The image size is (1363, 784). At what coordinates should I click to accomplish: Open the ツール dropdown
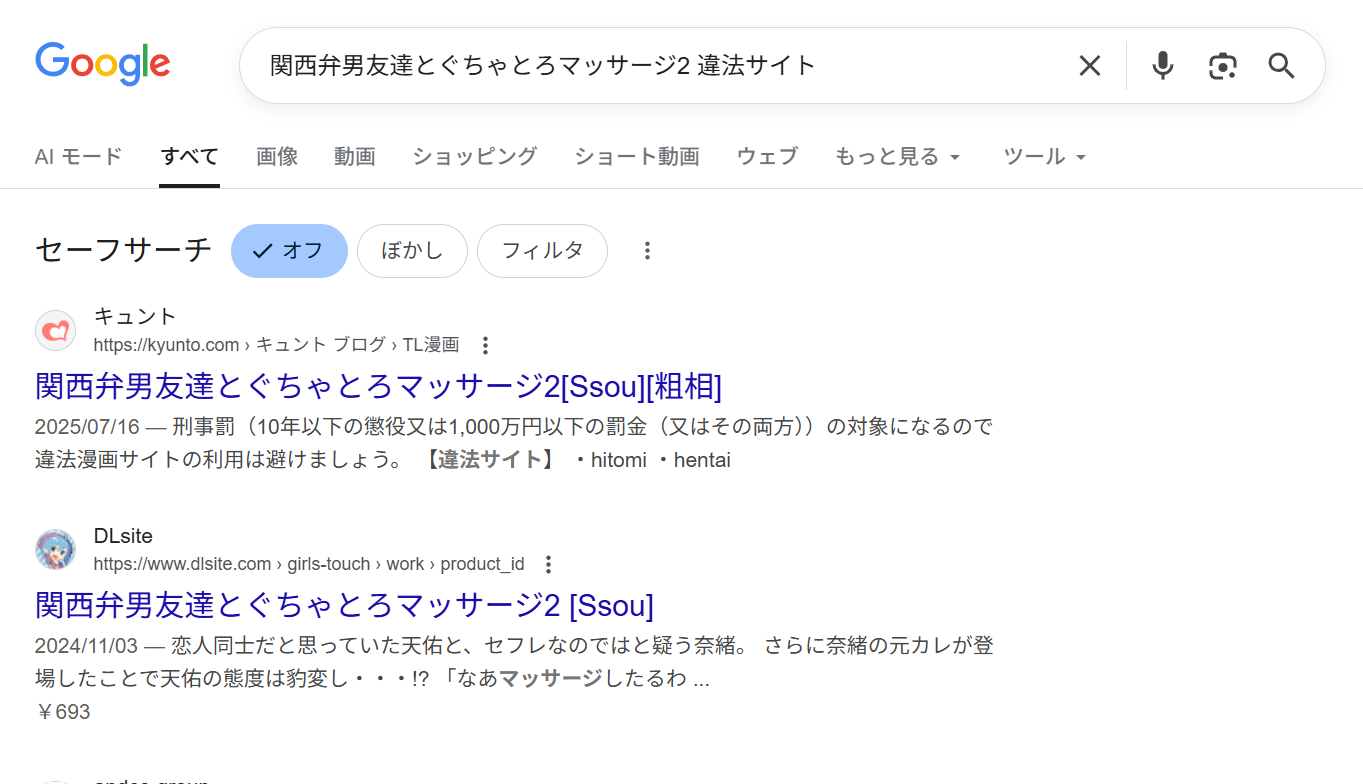tap(1042, 156)
